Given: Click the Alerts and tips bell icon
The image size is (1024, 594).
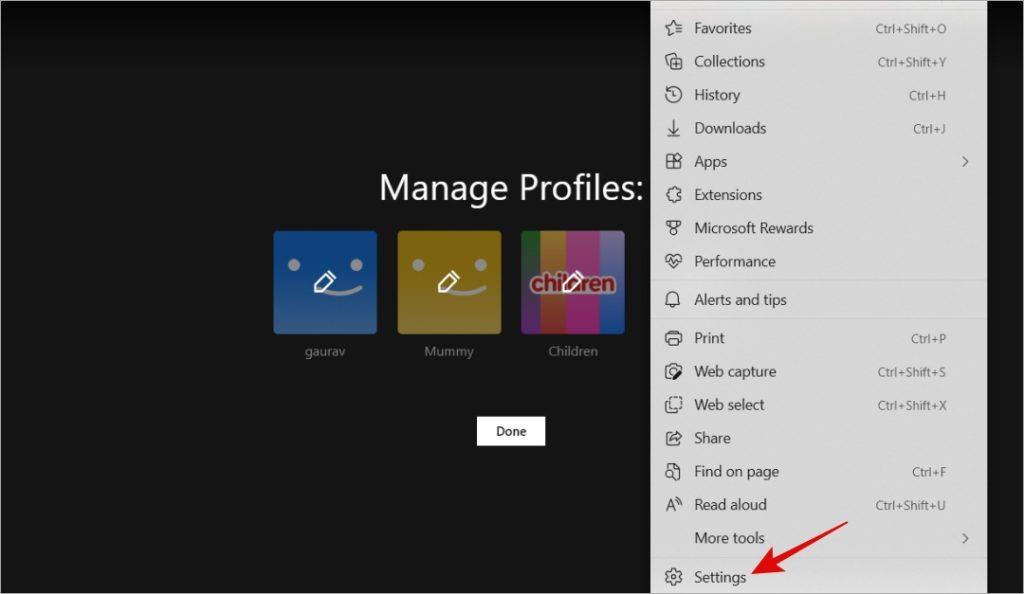Looking at the screenshot, I should pos(673,300).
